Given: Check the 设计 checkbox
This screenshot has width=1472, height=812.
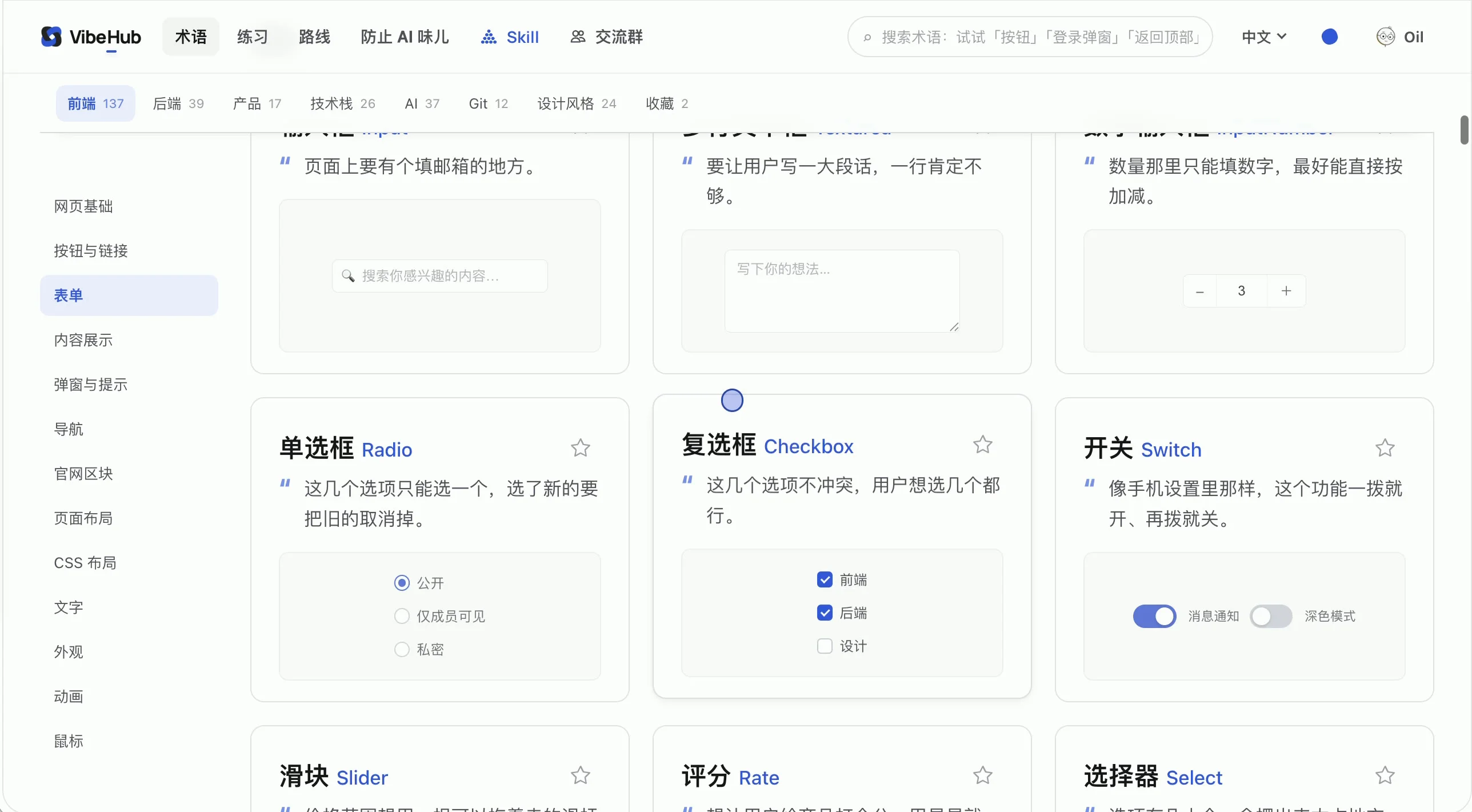Looking at the screenshot, I should coord(825,646).
